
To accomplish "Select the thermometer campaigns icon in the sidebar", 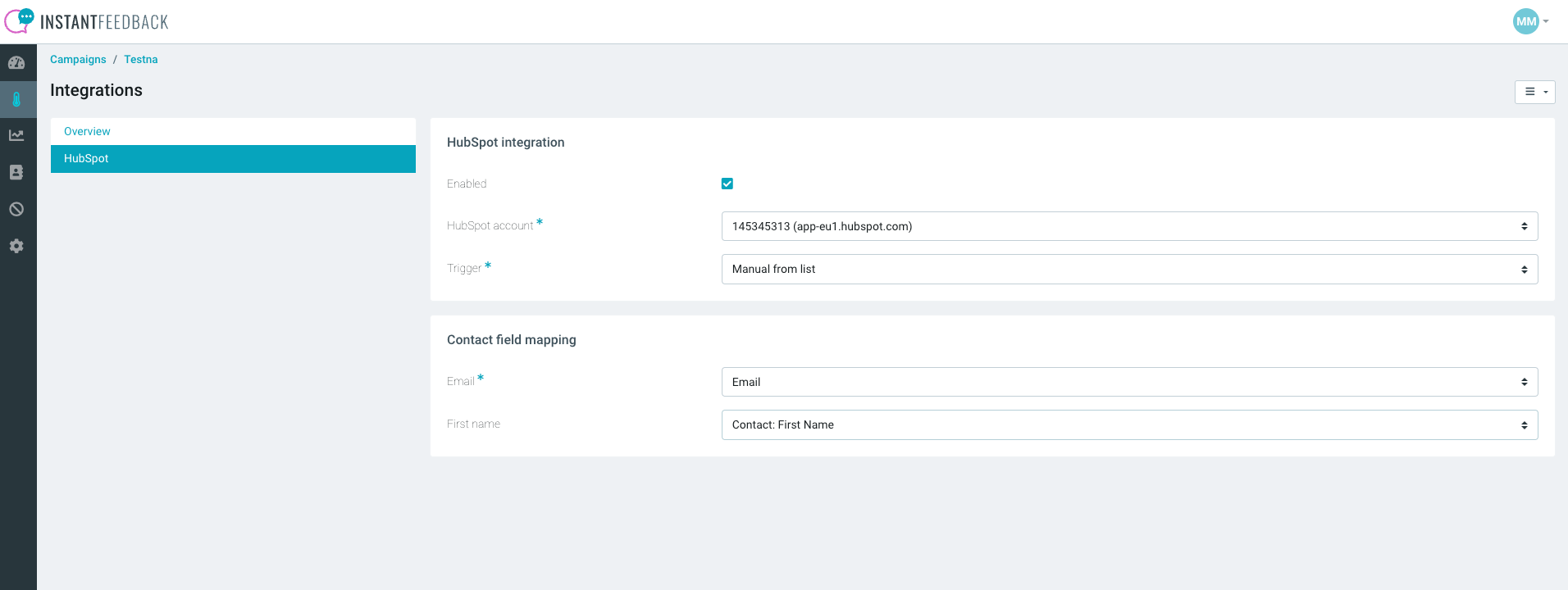I will click(x=16, y=99).
